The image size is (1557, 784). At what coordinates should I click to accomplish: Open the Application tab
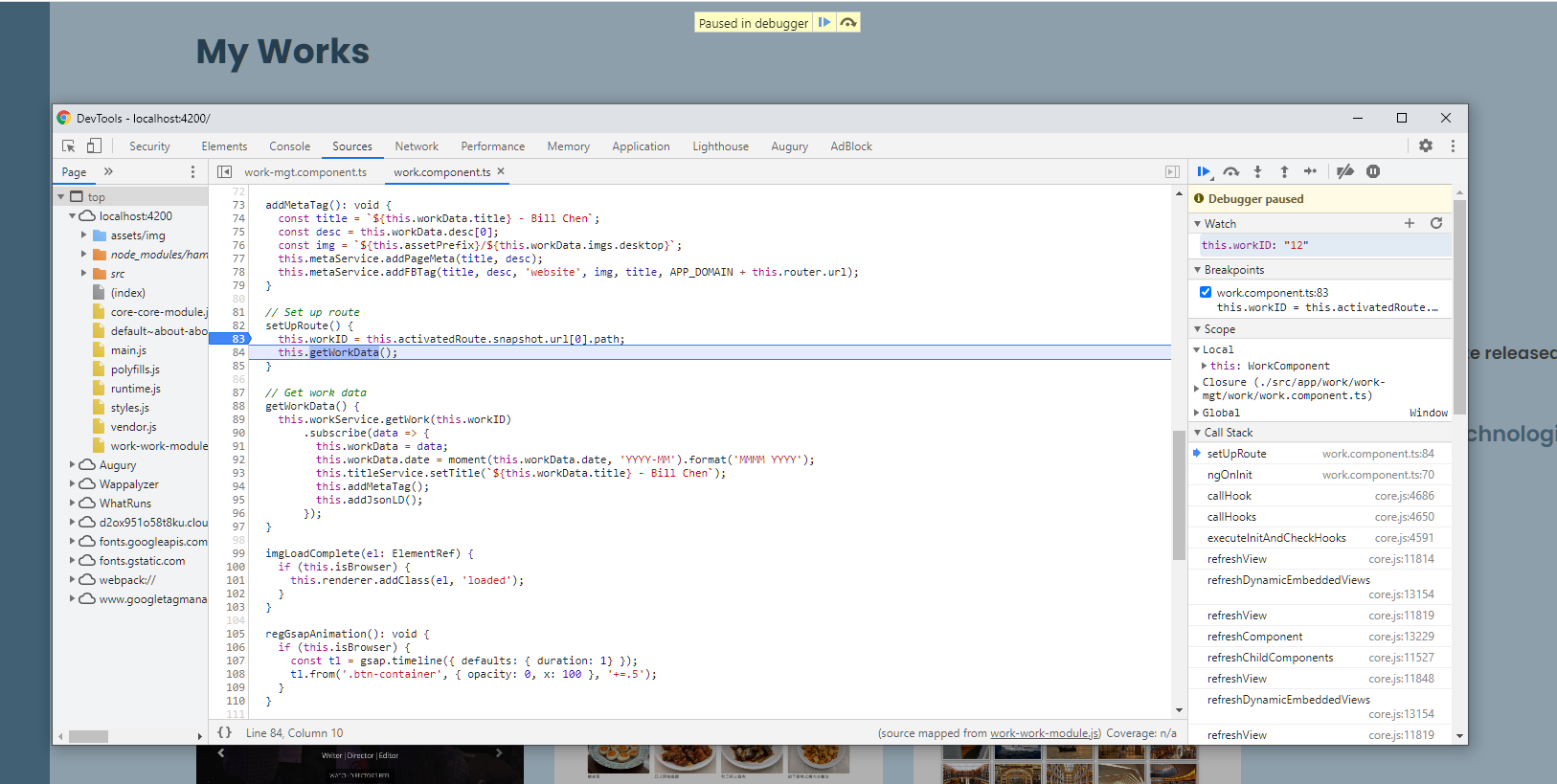point(641,146)
